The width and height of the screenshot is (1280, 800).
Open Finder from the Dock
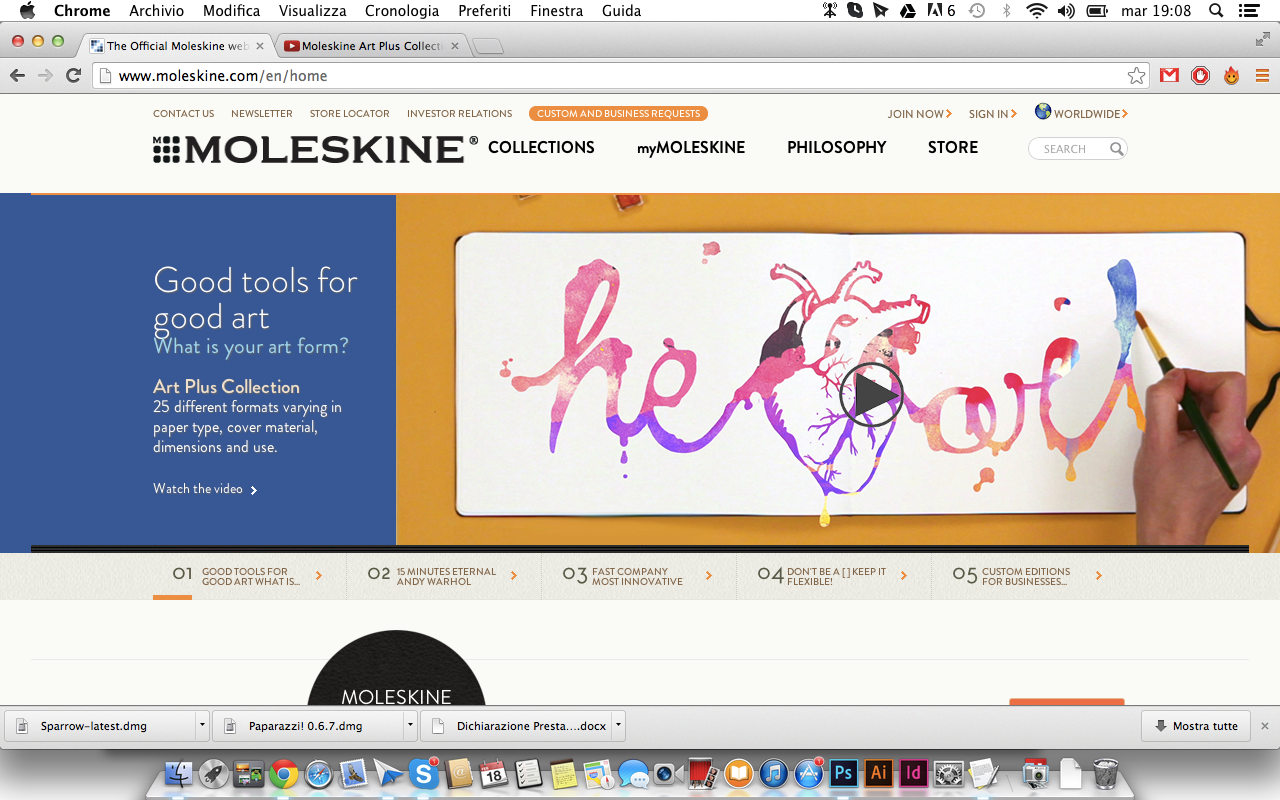[x=179, y=773]
